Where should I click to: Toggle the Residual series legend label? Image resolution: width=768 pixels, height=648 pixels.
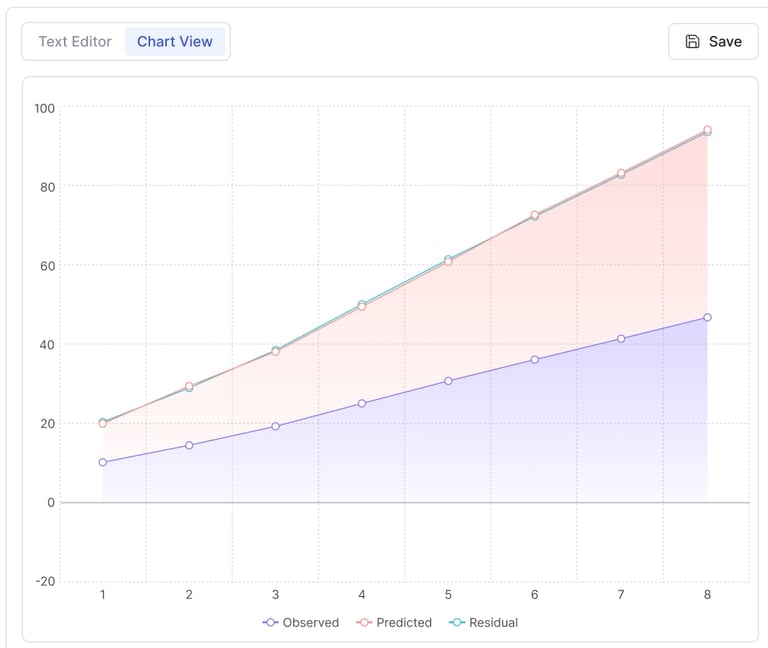point(493,622)
